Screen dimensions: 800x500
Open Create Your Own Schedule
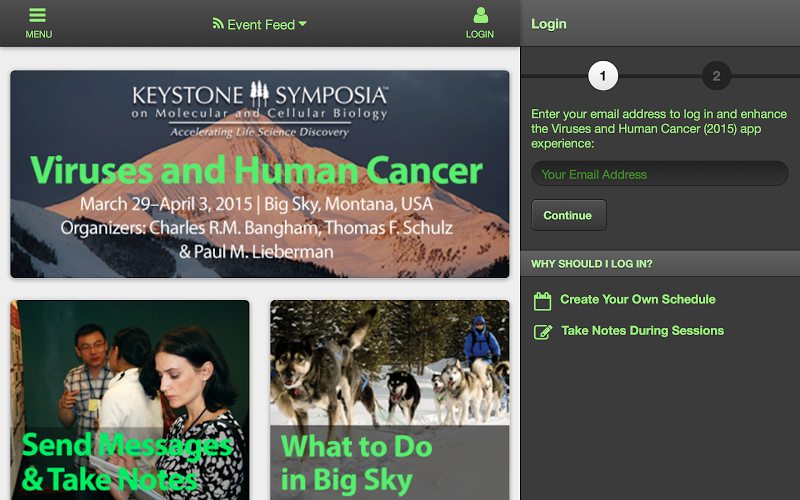638,299
